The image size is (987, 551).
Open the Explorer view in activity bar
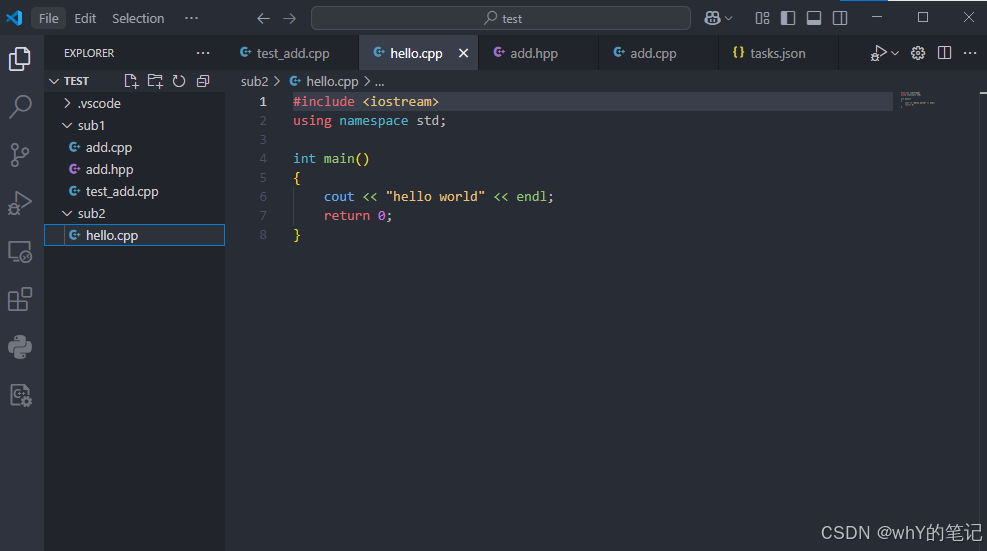coord(20,59)
